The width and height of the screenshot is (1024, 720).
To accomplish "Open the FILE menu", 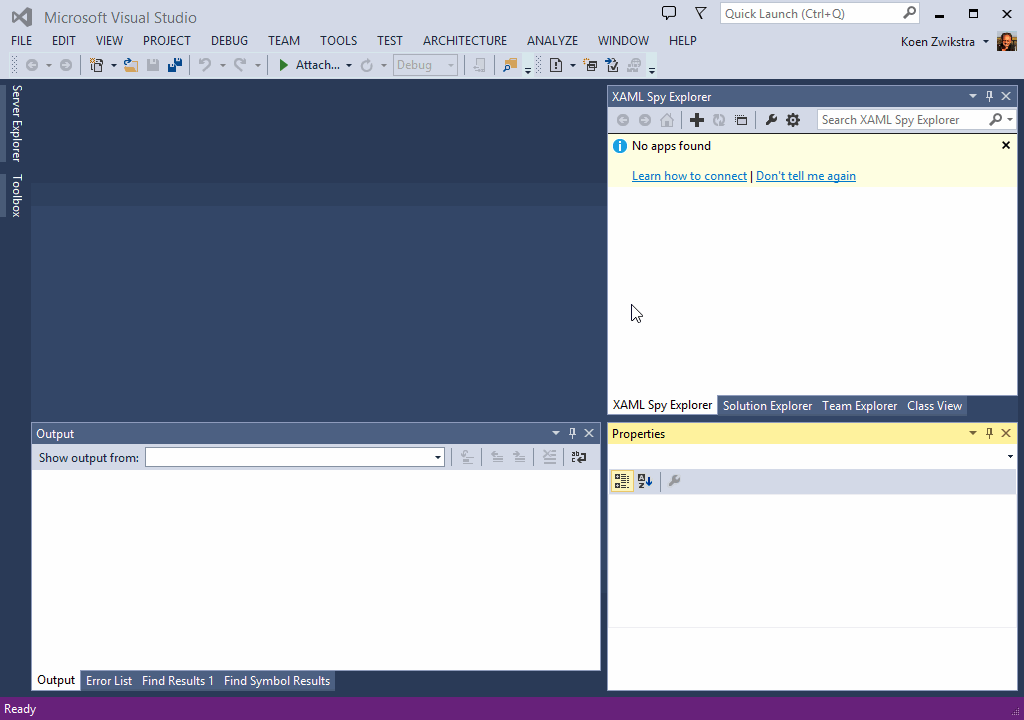I will 22,41.
